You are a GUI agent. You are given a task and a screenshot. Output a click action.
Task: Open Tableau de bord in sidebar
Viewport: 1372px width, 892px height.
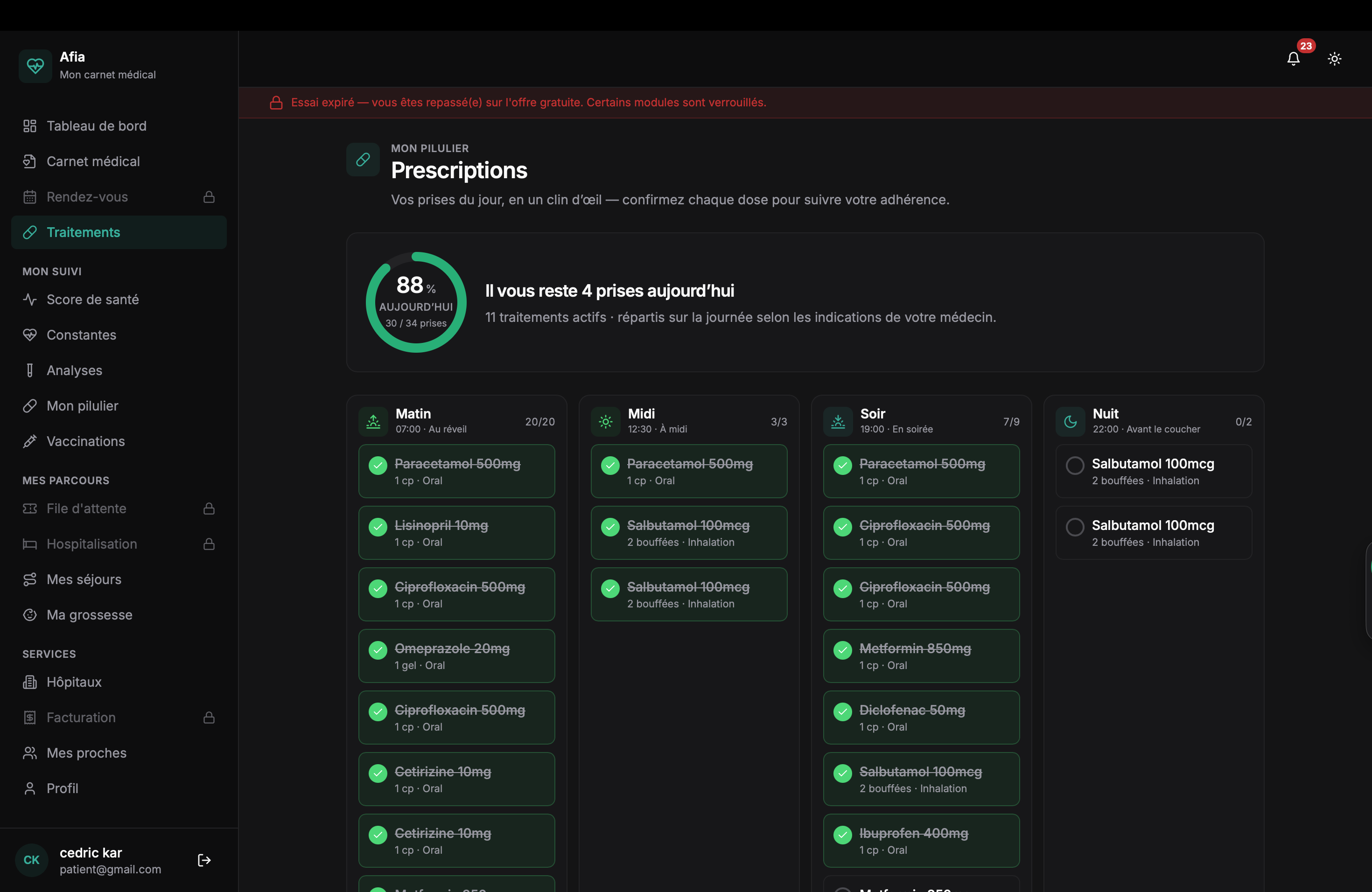[x=119, y=126]
